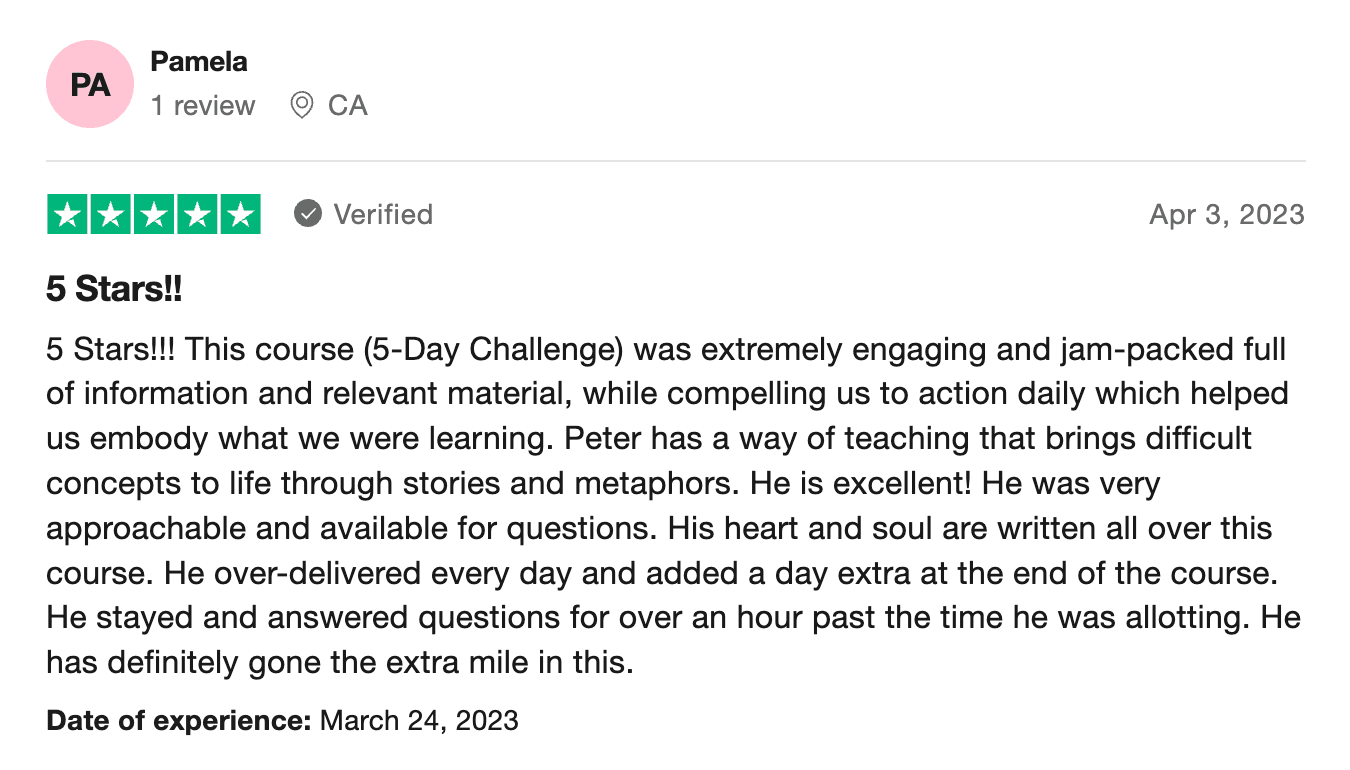Viewport: 1350px width, 770px height.
Task: Click the fourth green rating star
Action: (197, 215)
